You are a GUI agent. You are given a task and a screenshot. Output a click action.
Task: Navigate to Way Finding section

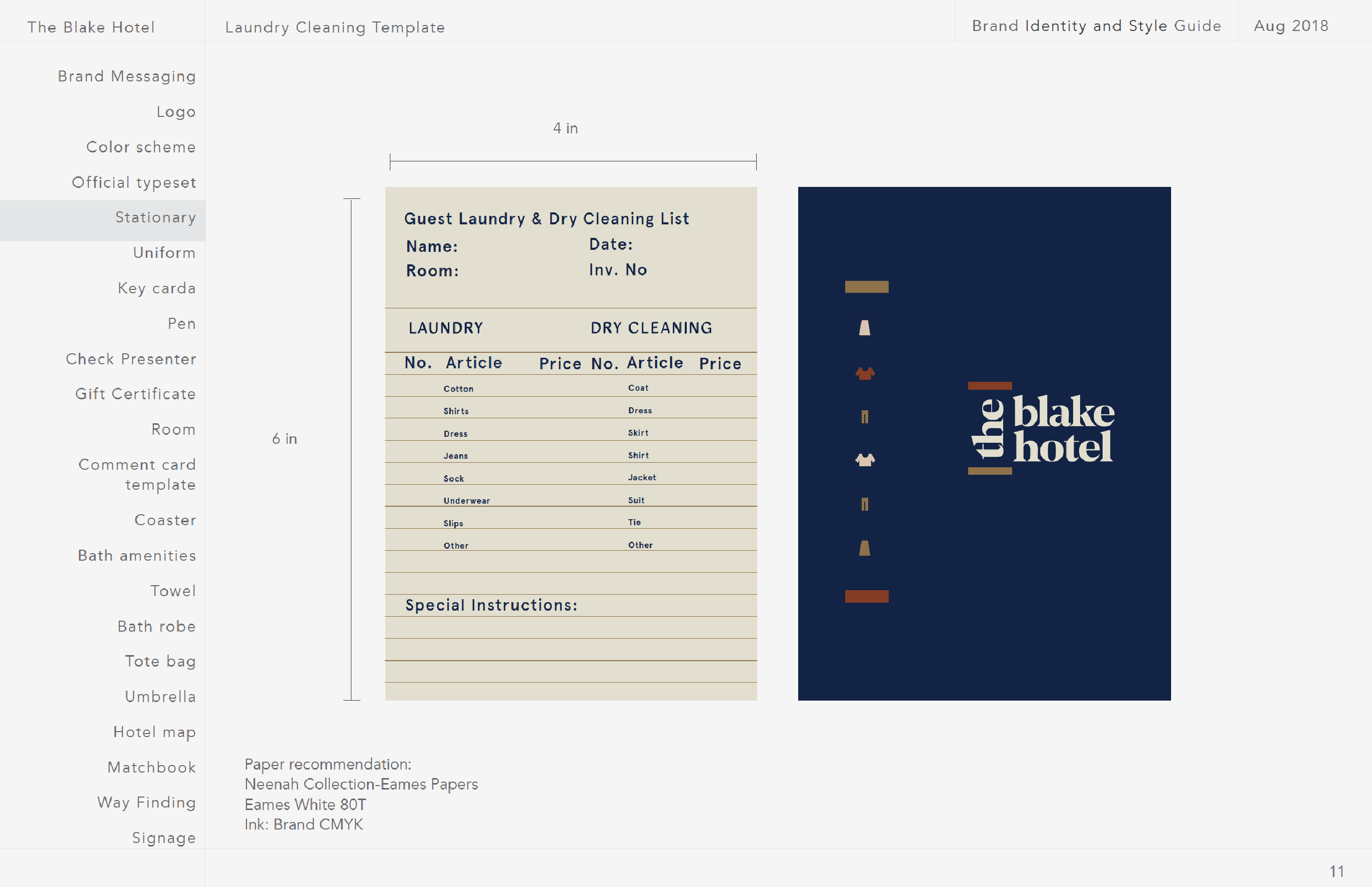tap(146, 803)
